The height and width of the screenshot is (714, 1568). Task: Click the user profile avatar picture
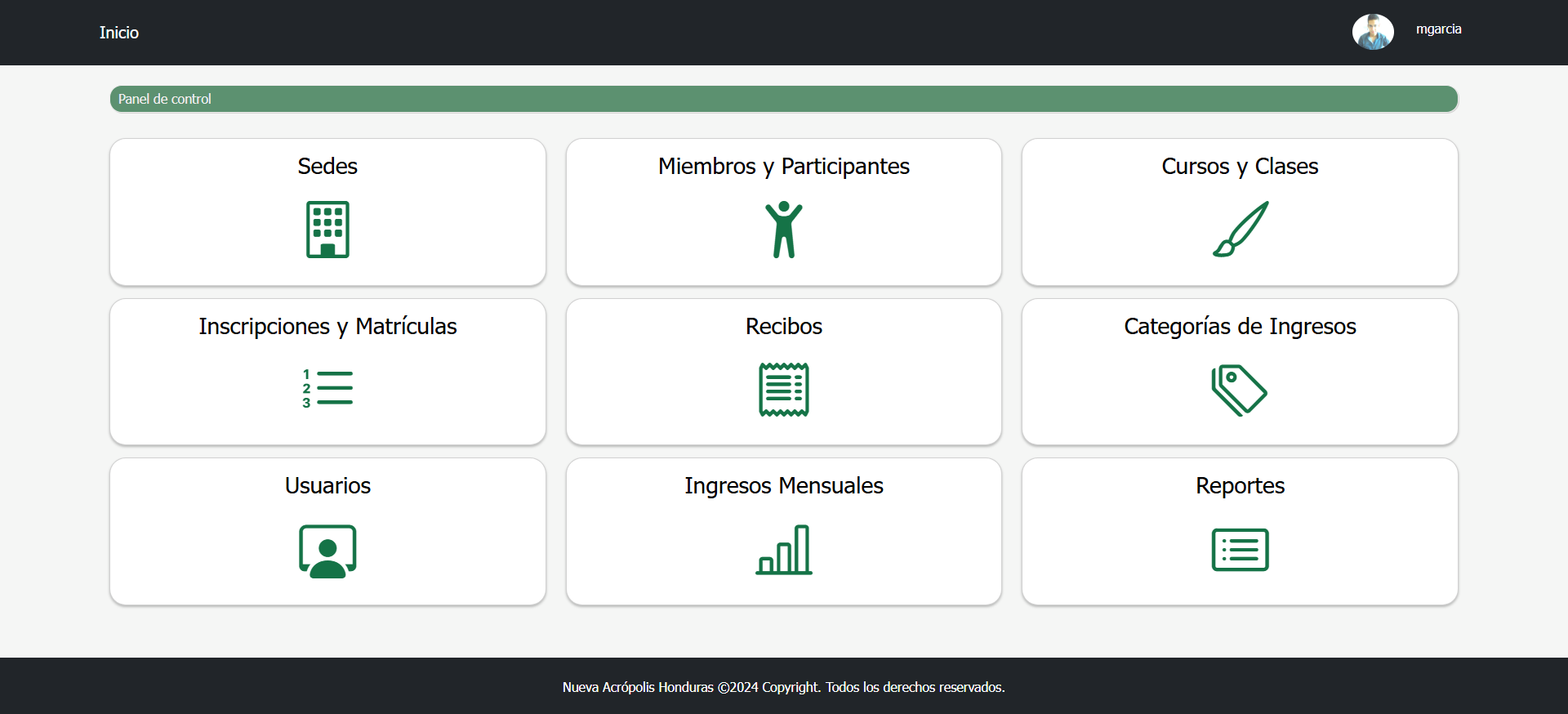click(x=1373, y=32)
